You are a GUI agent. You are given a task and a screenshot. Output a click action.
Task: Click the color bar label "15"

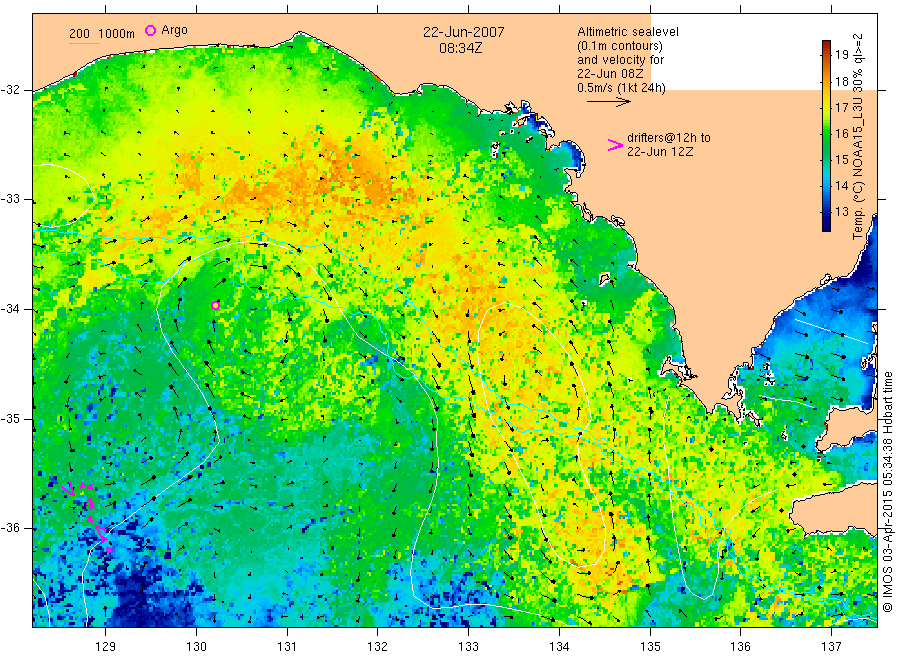click(841, 160)
